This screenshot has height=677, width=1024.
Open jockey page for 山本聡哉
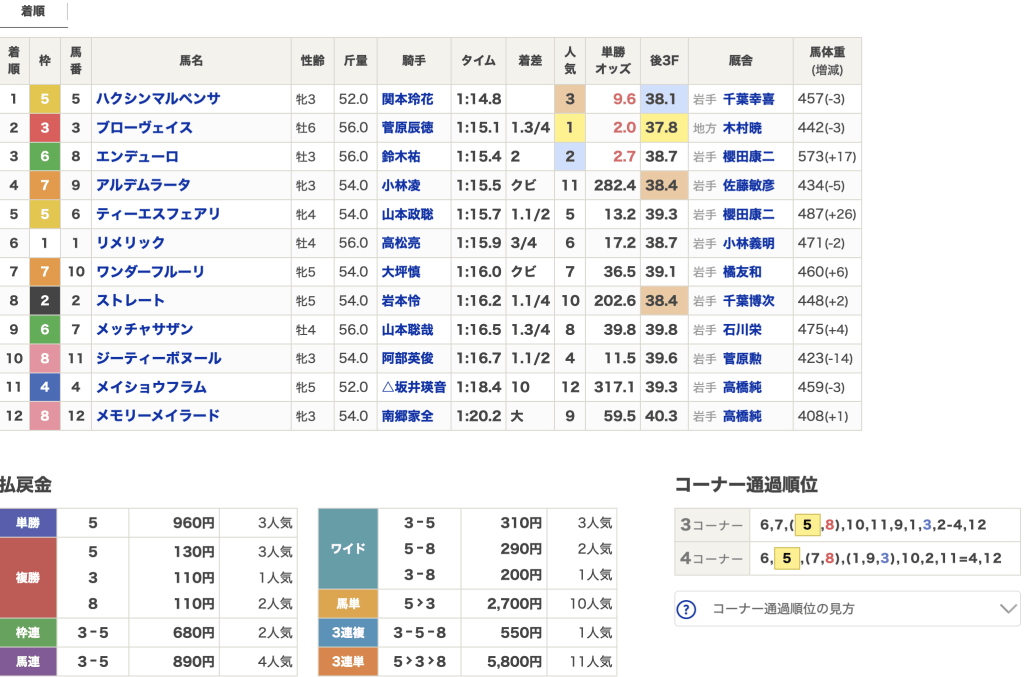tap(408, 329)
